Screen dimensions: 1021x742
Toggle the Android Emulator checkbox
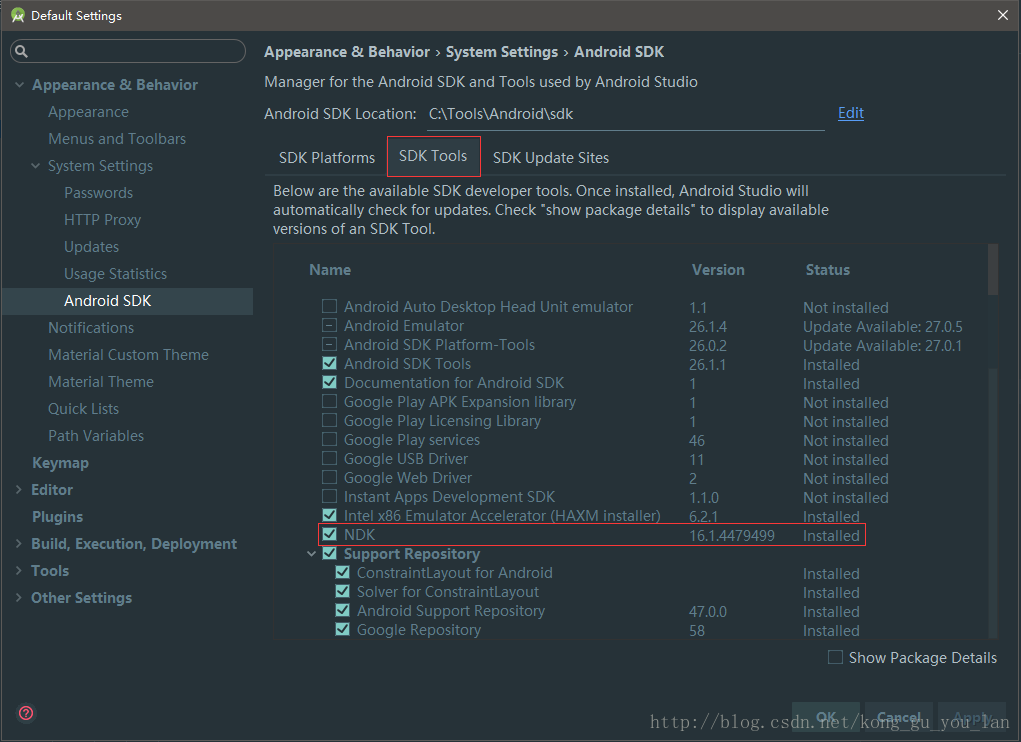click(x=329, y=325)
